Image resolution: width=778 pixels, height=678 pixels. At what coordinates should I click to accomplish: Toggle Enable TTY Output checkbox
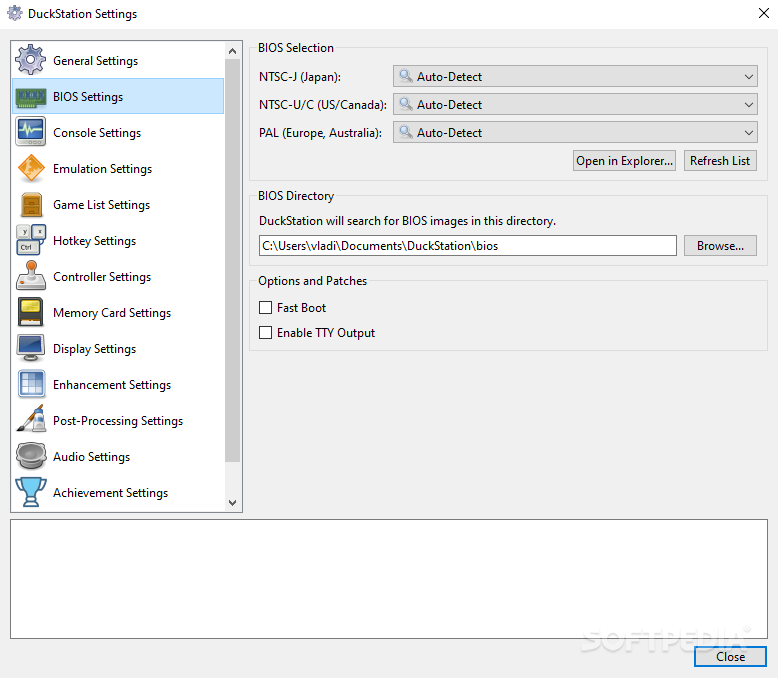click(x=265, y=333)
